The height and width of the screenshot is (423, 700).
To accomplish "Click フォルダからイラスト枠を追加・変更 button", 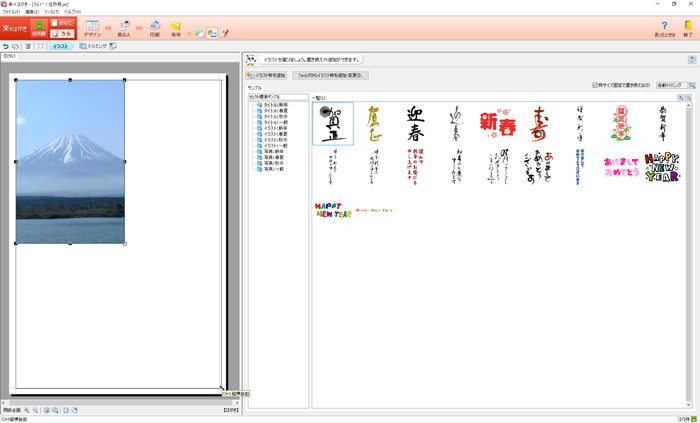I will coord(330,75).
